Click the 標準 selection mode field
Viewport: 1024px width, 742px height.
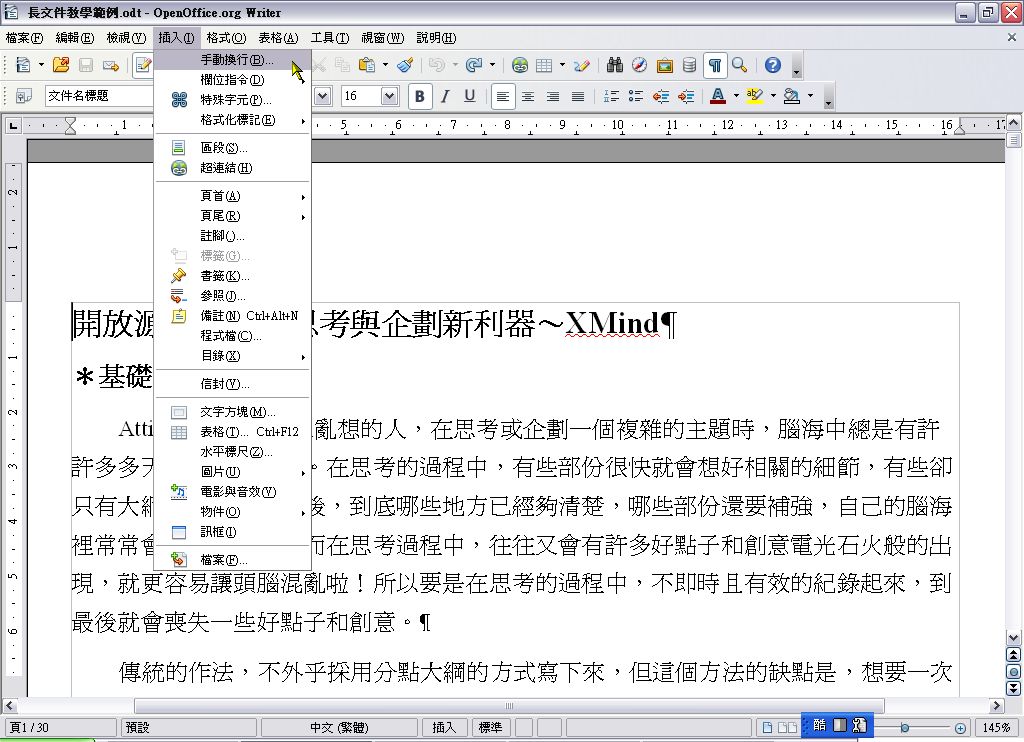click(x=490, y=728)
